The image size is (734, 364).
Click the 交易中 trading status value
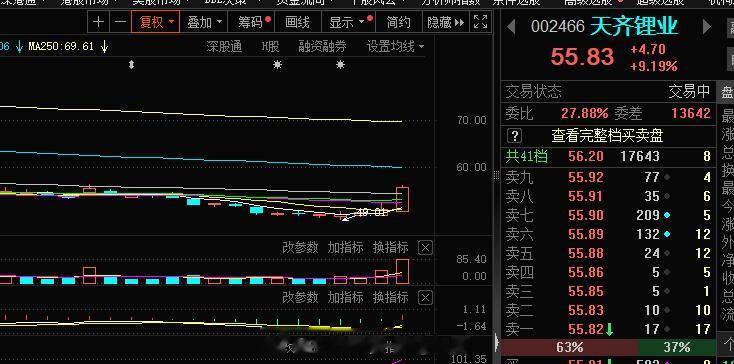[689, 91]
